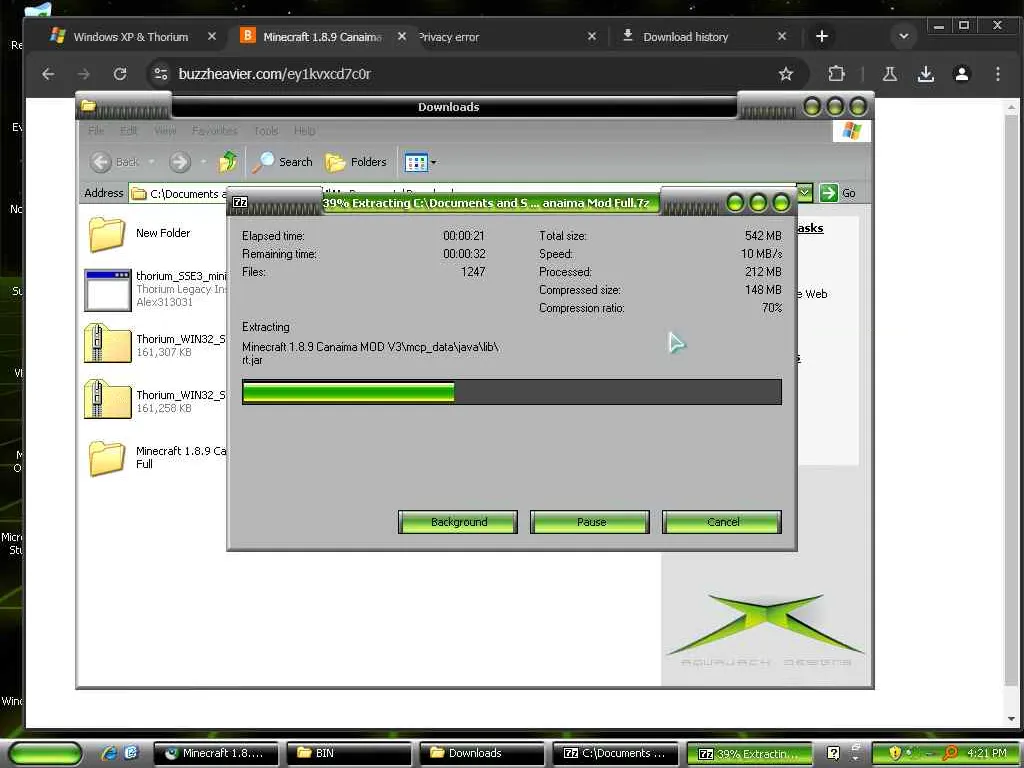Click Forward button in Downloads explorer

180,161
